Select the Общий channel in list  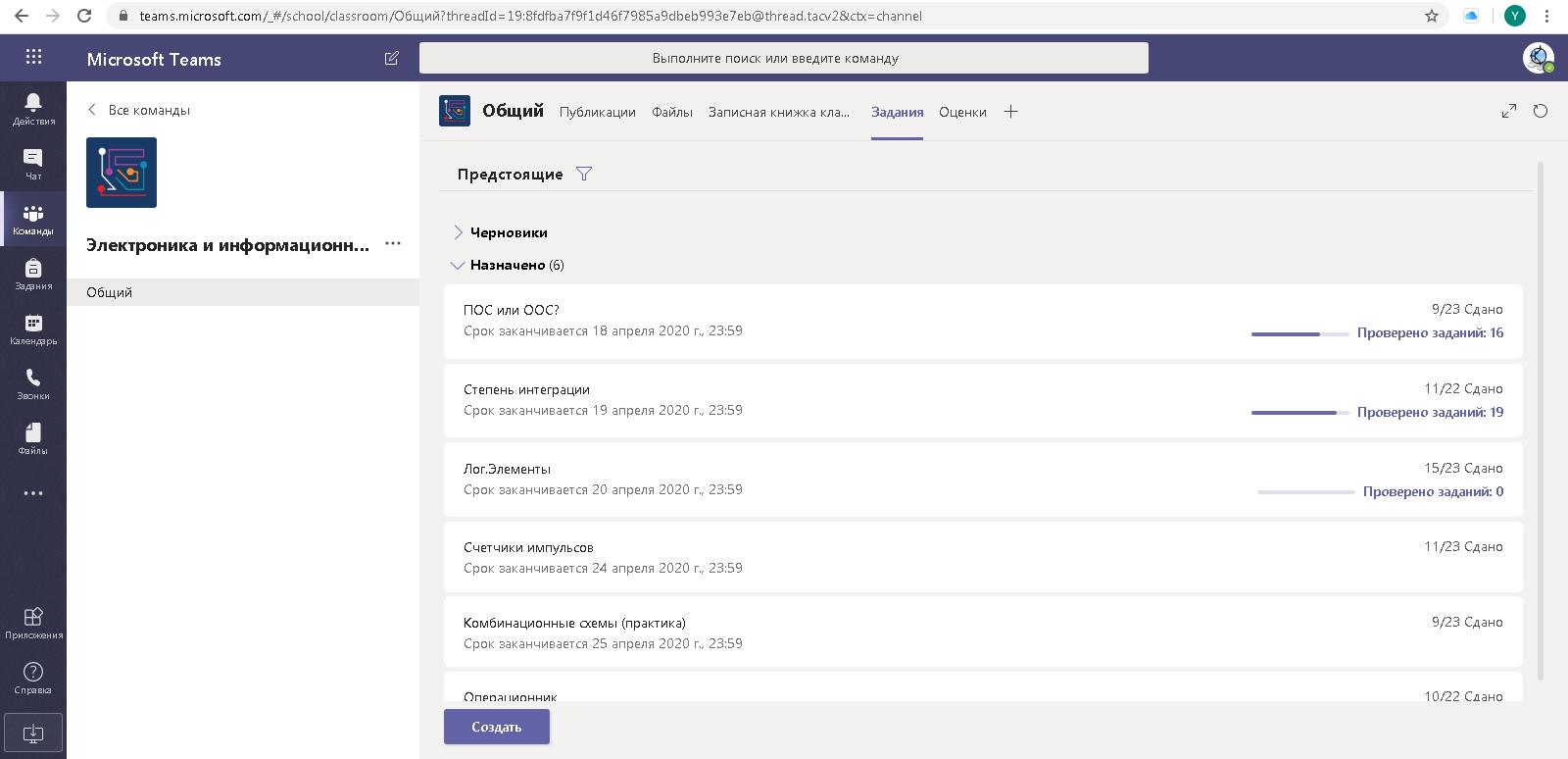coord(243,292)
